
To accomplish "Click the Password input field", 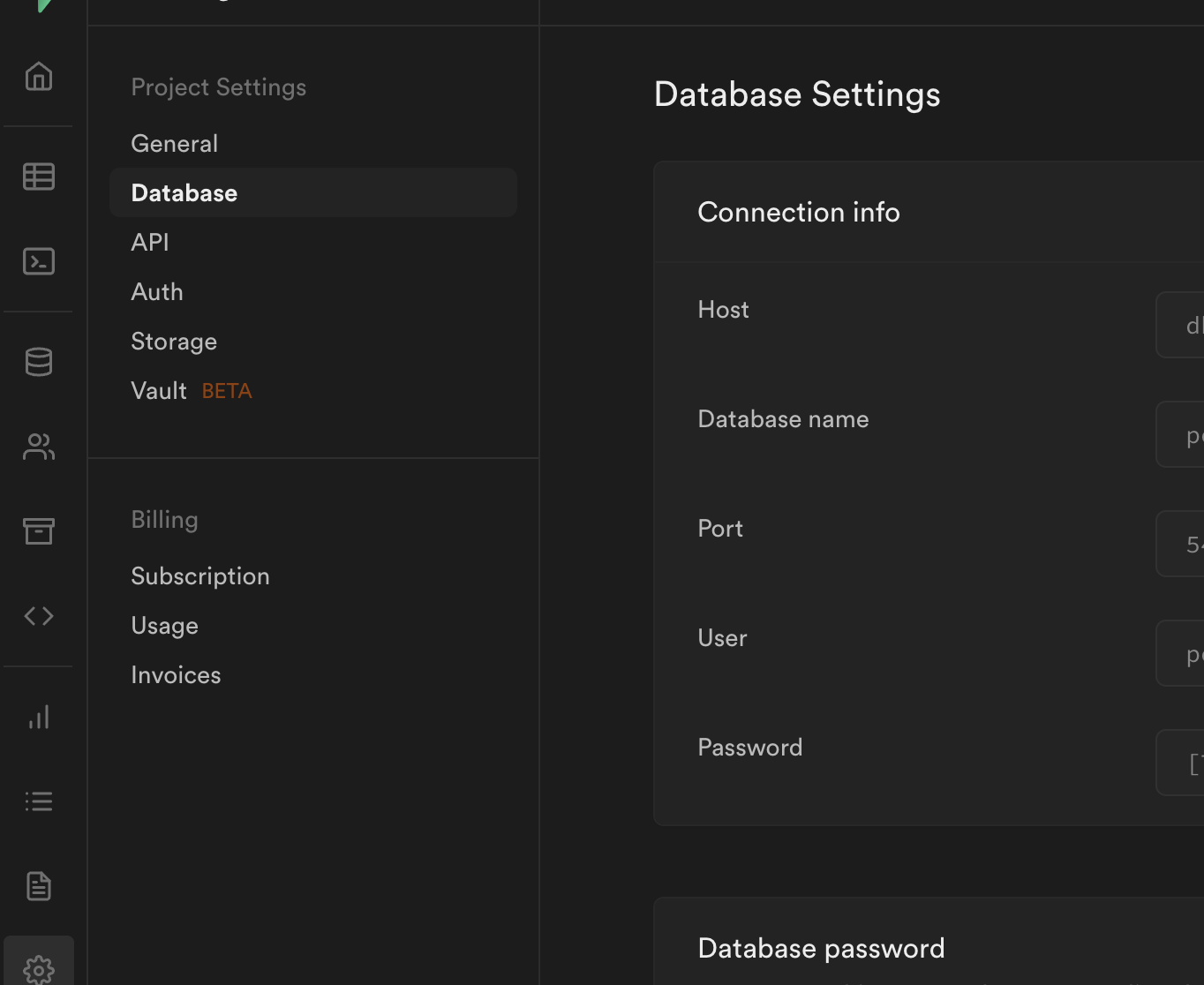I will click(x=1180, y=763).
